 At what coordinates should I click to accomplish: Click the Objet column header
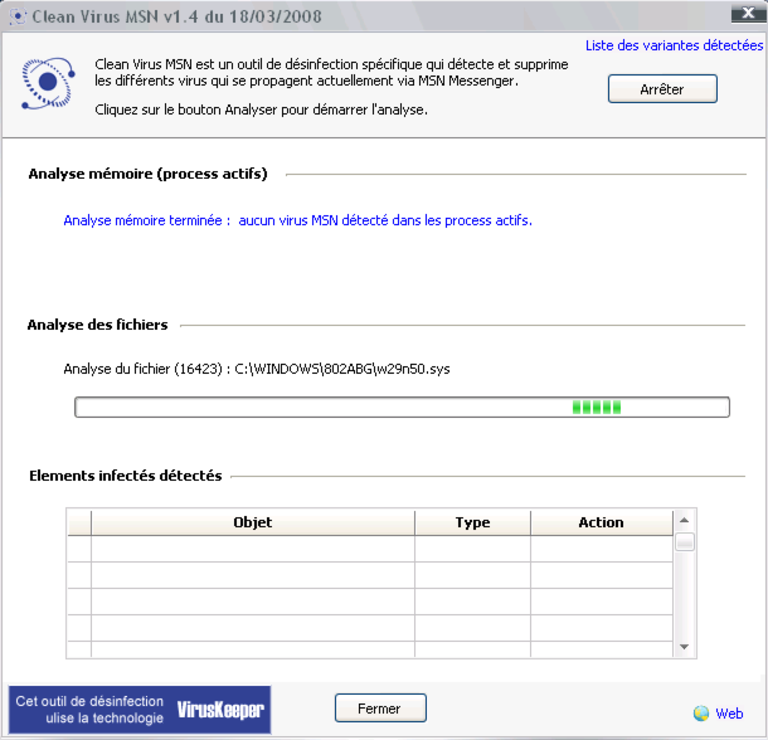click(x=253, y=522)
